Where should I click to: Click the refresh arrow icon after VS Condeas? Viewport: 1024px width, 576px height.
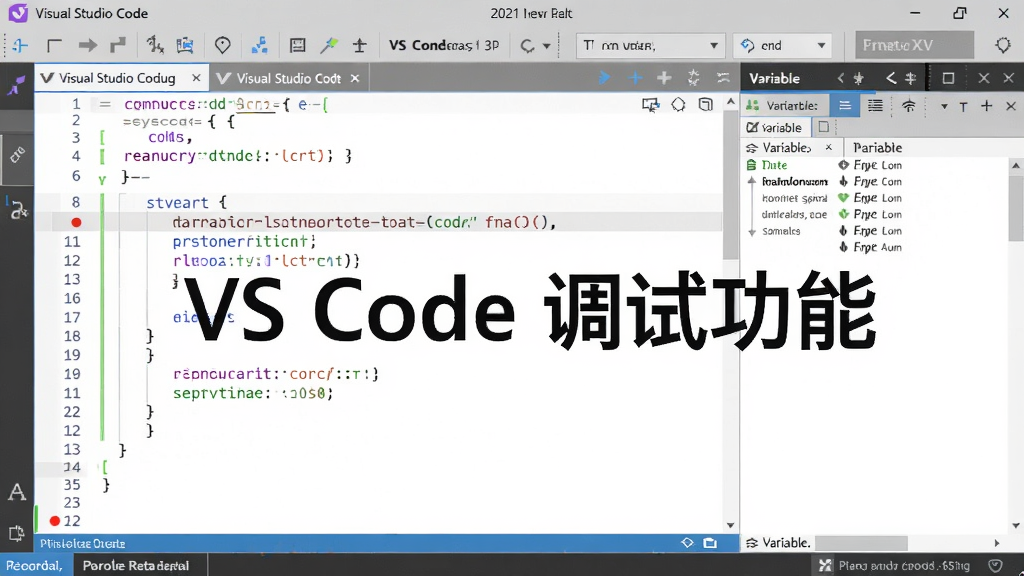coord(527,46)
